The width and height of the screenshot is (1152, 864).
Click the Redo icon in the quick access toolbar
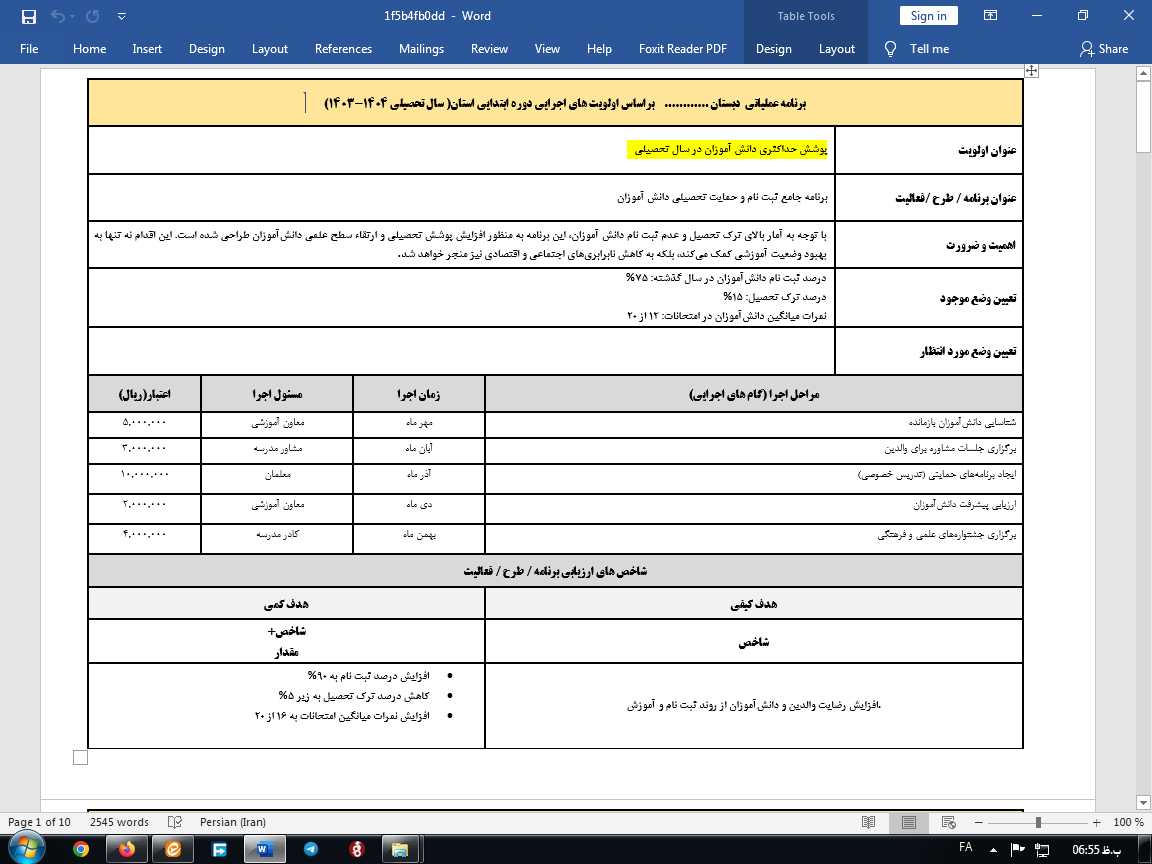point(93,16)
